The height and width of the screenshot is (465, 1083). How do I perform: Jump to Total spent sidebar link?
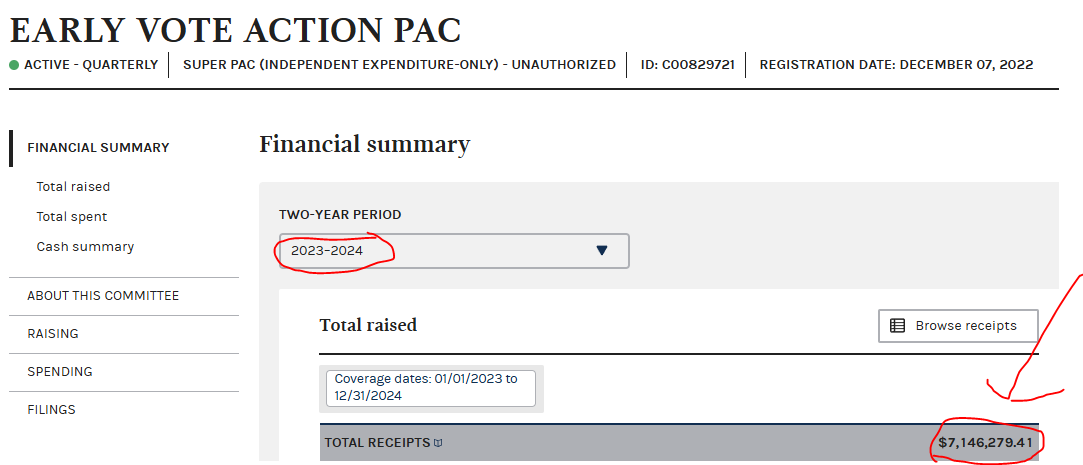[x=72, y=217]
